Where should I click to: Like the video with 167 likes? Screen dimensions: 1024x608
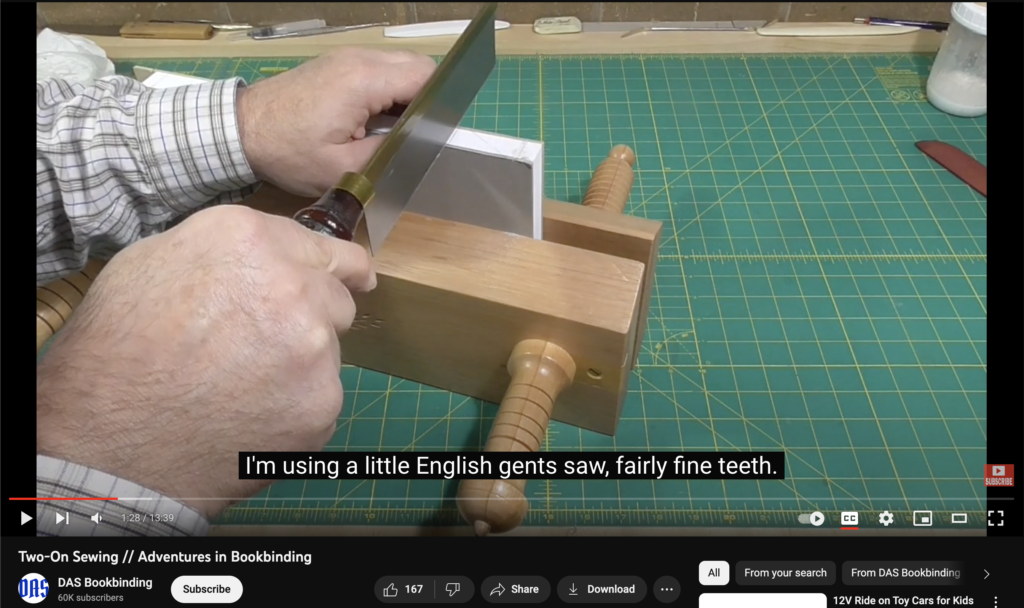403,590
